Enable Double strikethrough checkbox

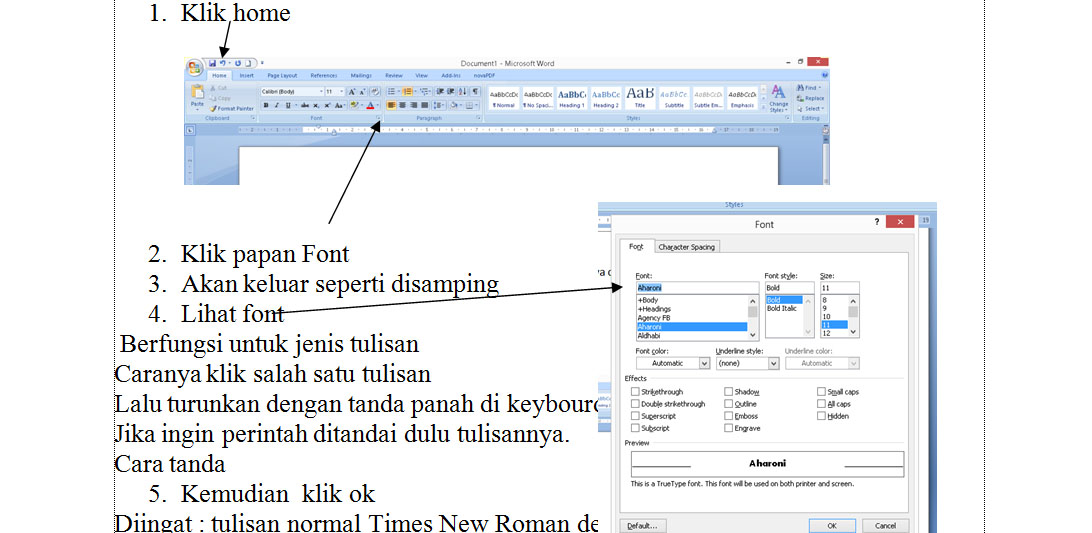click(x=635, y=404)
